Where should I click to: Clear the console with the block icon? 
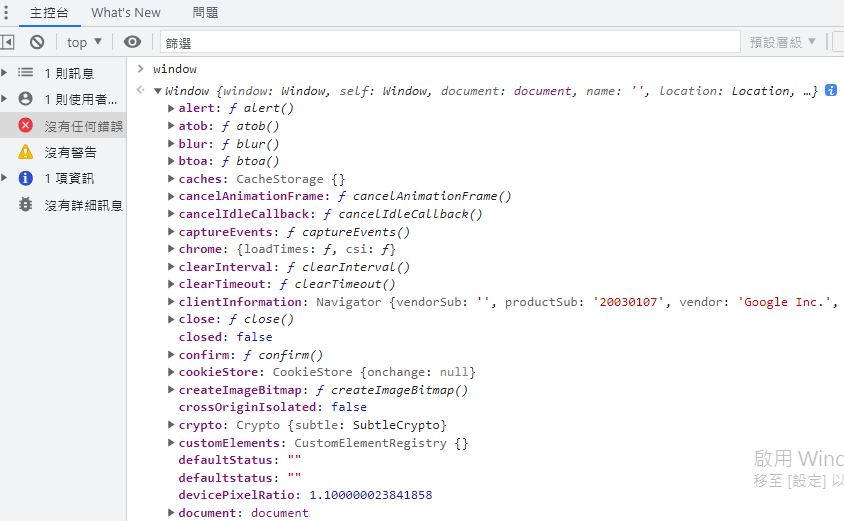point(37,42)
